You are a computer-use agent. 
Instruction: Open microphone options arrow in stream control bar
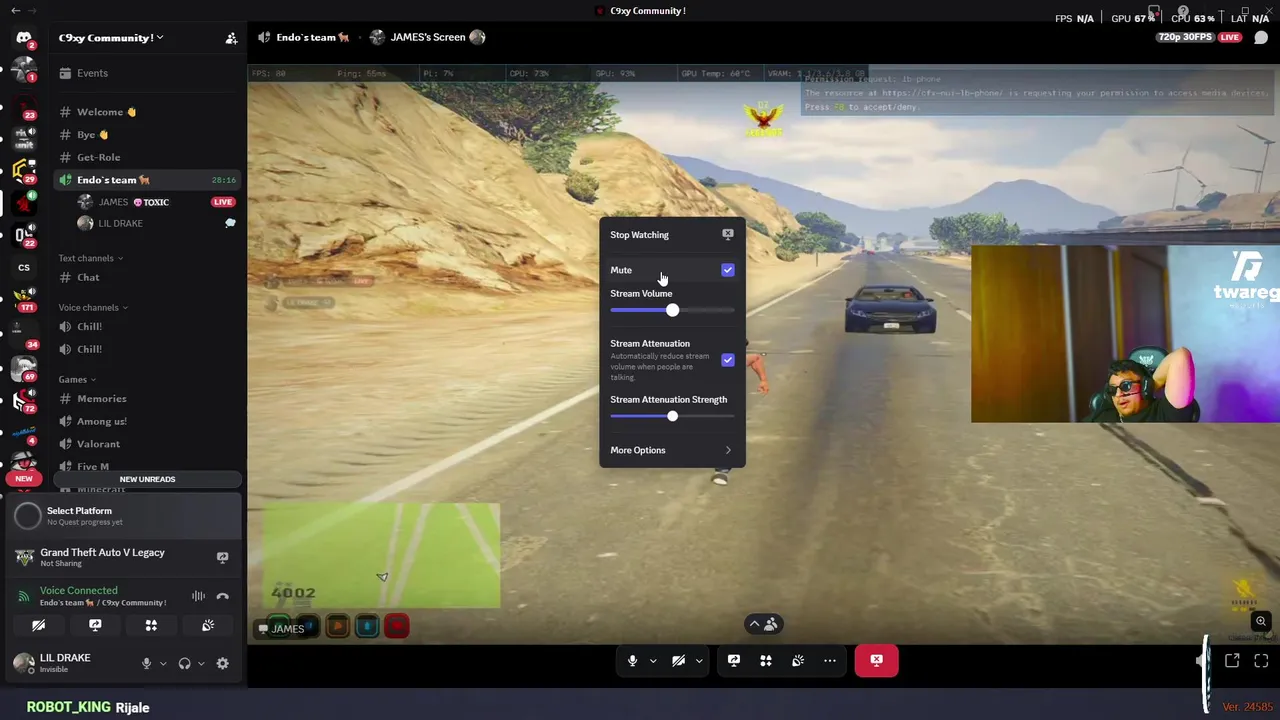click(x=653, y=660)
